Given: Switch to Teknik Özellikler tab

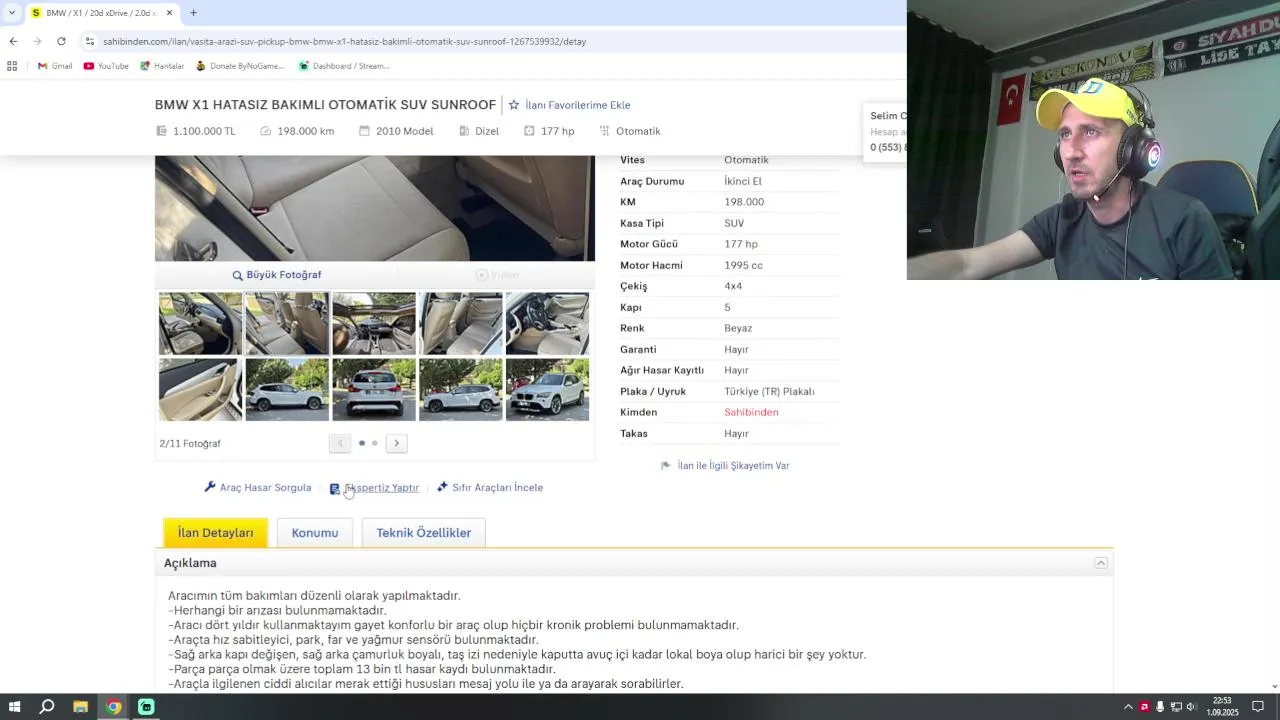Looking at the screenshot, I should (423, 533).
